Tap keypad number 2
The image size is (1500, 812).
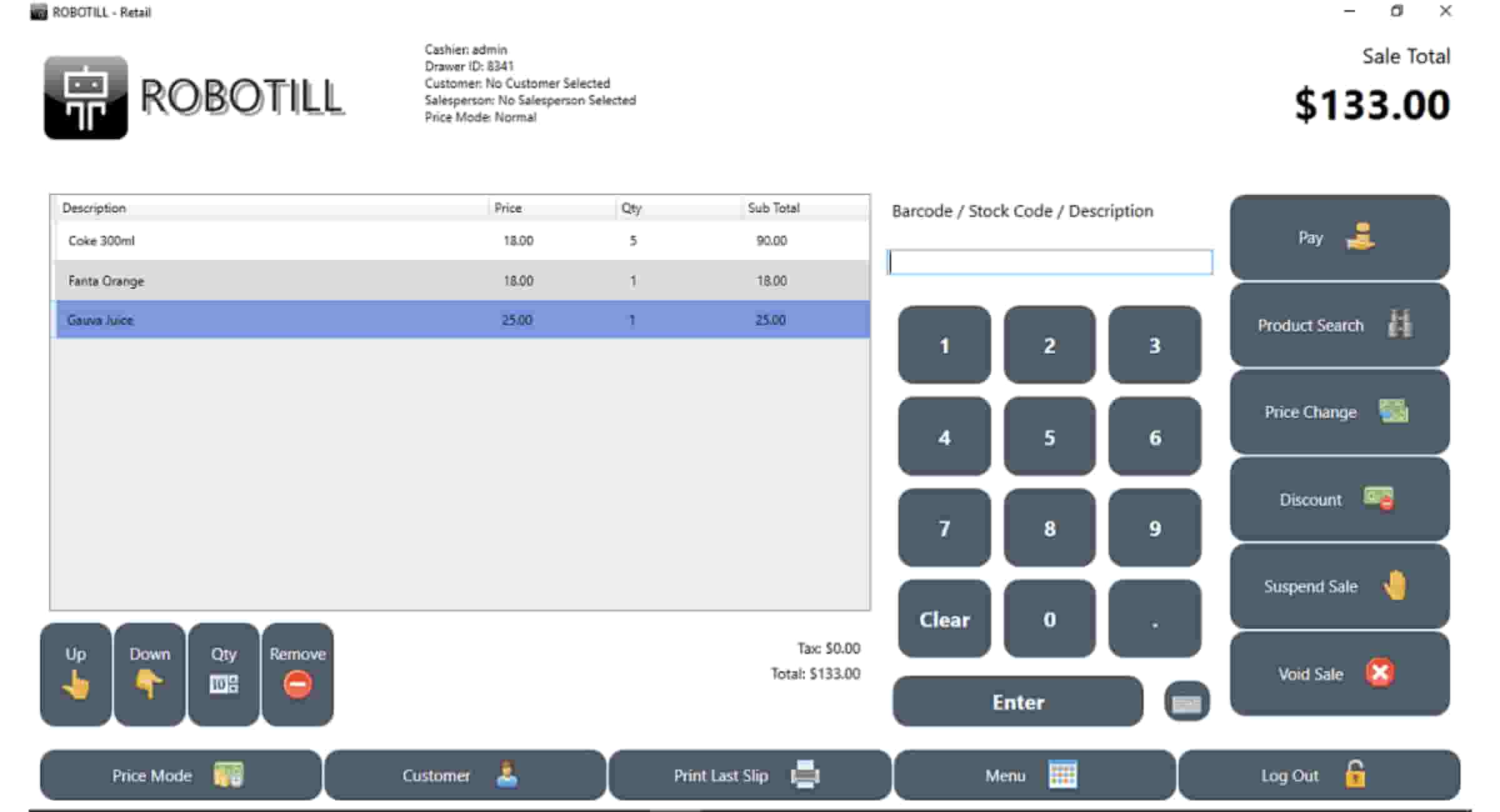click(1050, 345)
